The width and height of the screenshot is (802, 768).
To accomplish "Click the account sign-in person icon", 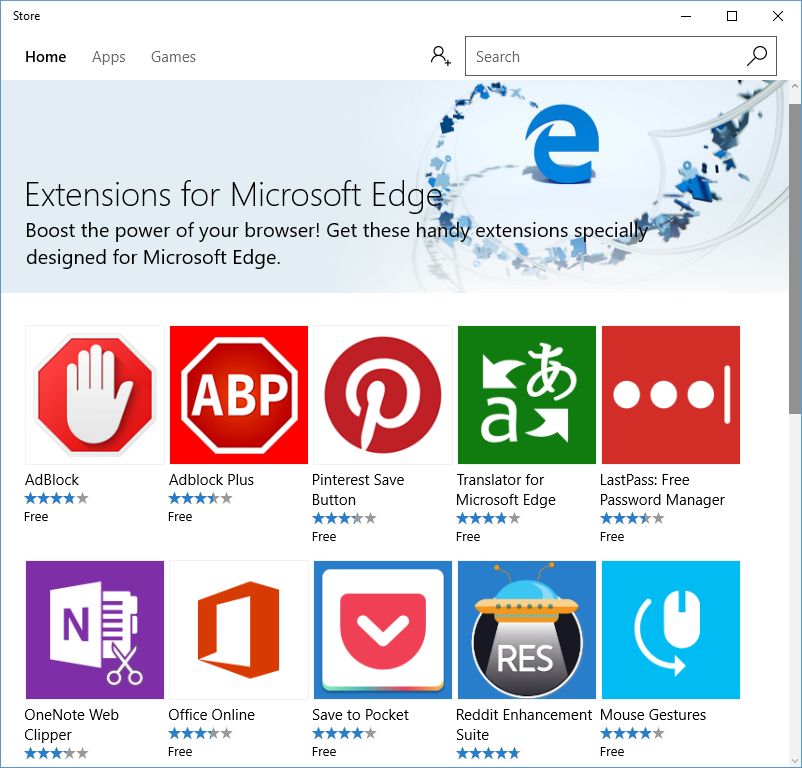I will [x=440, y=56].
